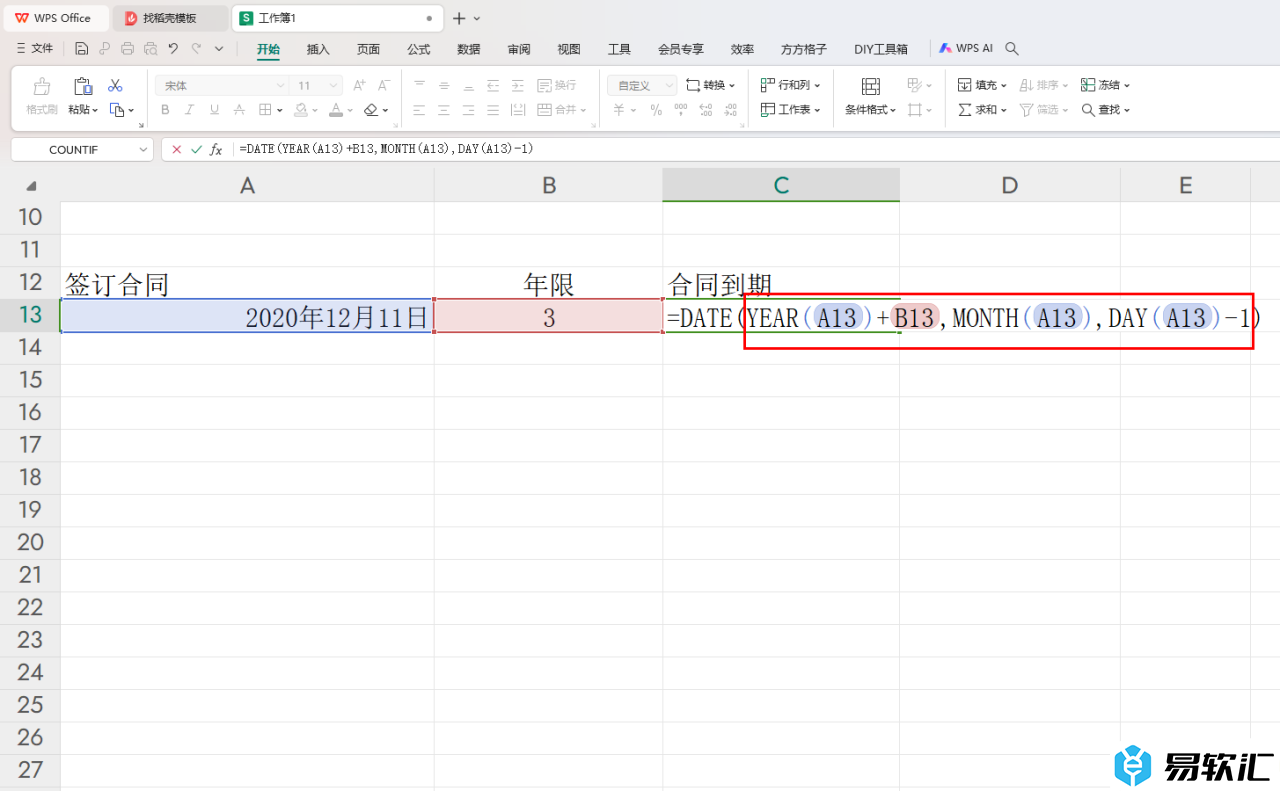Image resolution: width=1280 pixels, height=791 pixels.
Task: Confirm formula with green checkmark icon
Action: tap(196, 149)
